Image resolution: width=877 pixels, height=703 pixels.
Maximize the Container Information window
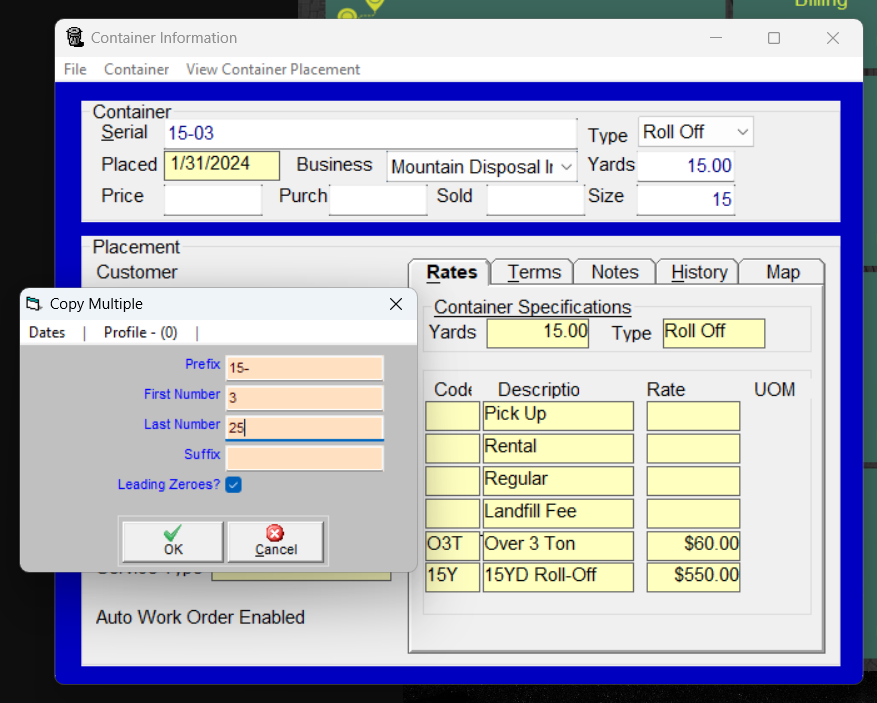773,38
